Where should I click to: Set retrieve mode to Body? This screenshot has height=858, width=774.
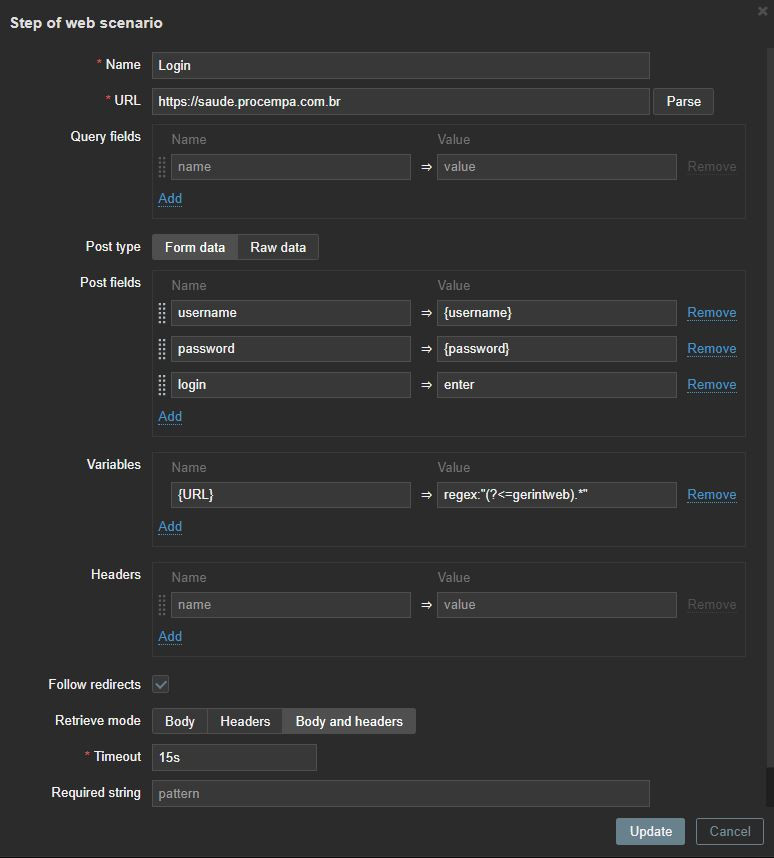click(x=180, y=721)
